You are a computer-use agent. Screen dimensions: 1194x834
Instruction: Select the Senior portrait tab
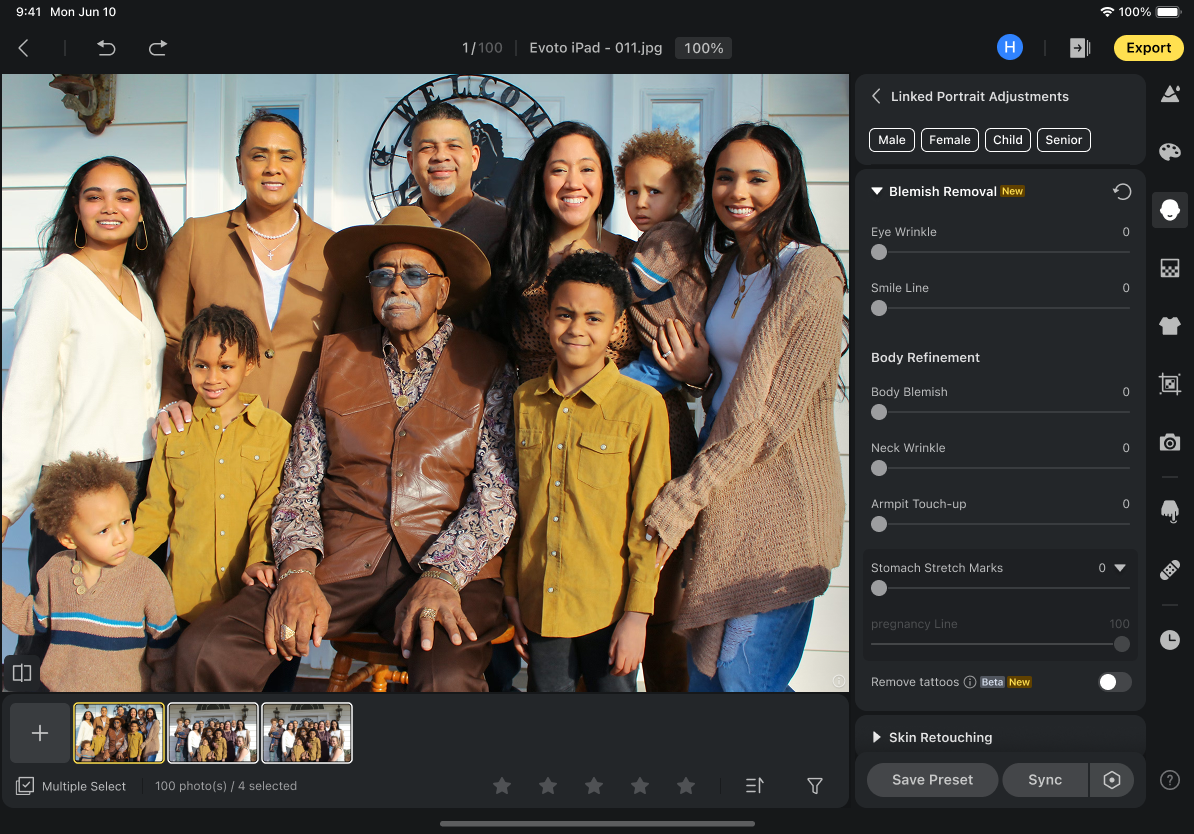(1063, 140)
